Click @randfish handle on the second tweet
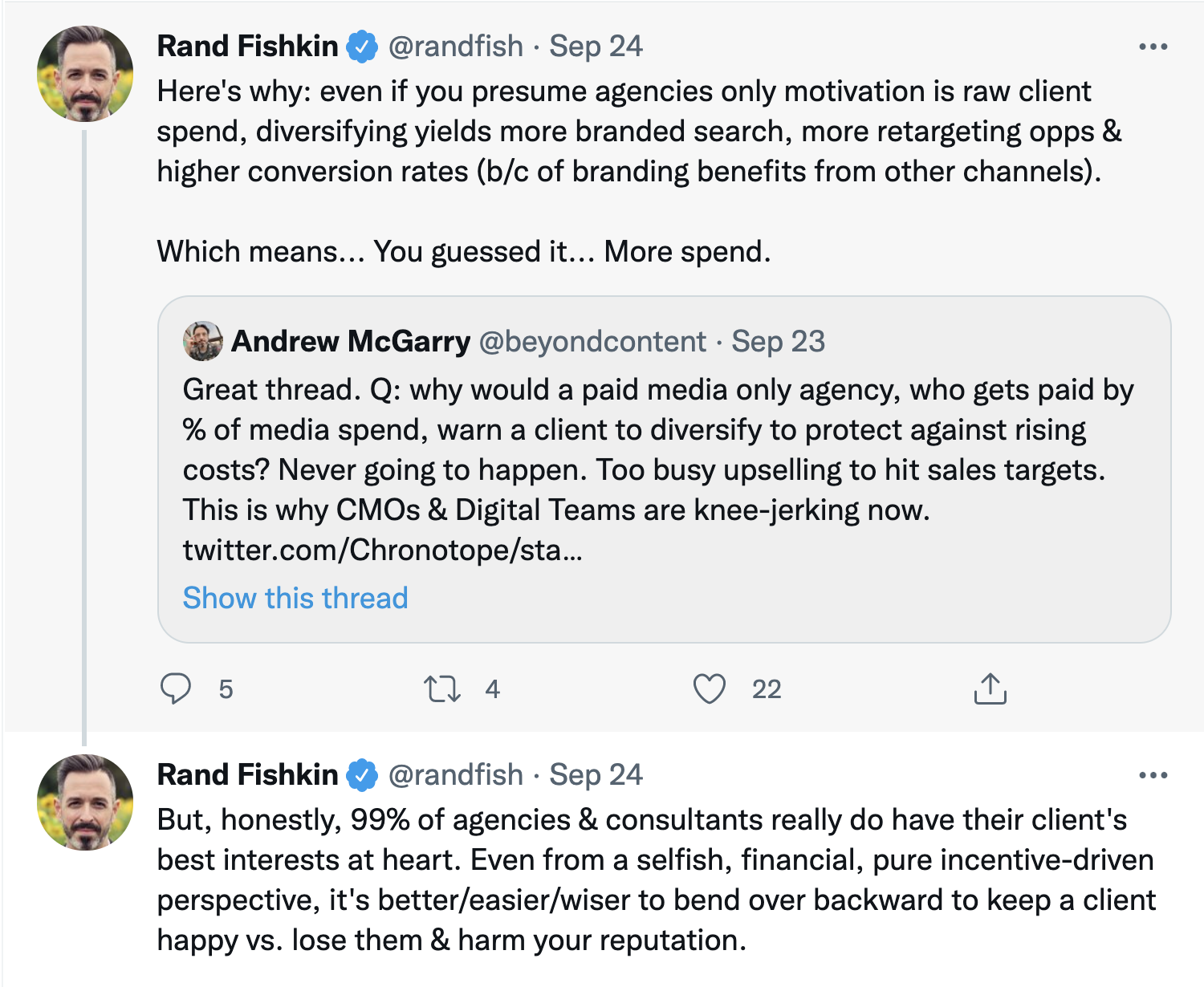 point(456,775)
